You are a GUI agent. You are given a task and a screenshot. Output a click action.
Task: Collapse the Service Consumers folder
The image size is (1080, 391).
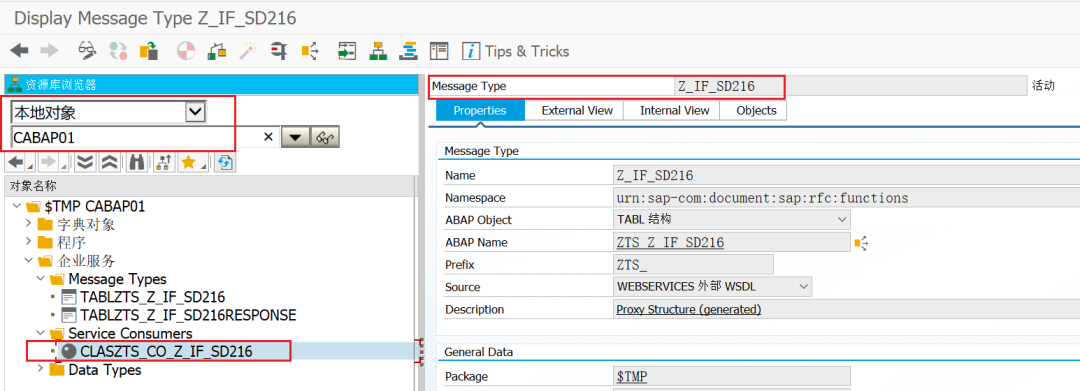tap(41, 333)
